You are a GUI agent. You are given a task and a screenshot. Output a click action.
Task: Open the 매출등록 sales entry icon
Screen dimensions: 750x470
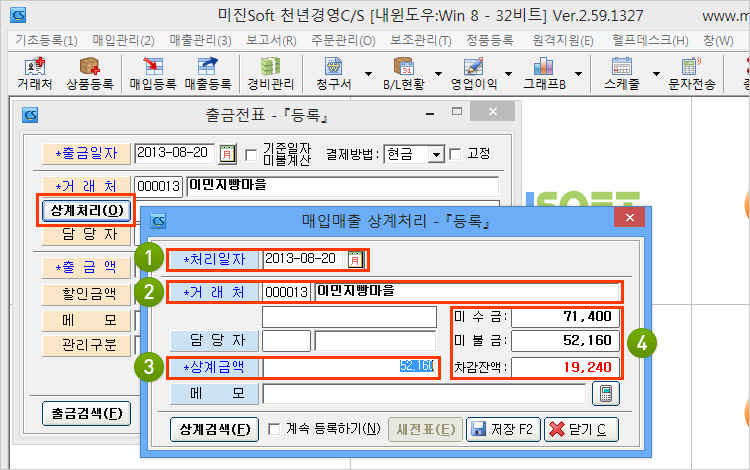coord(208,74)
